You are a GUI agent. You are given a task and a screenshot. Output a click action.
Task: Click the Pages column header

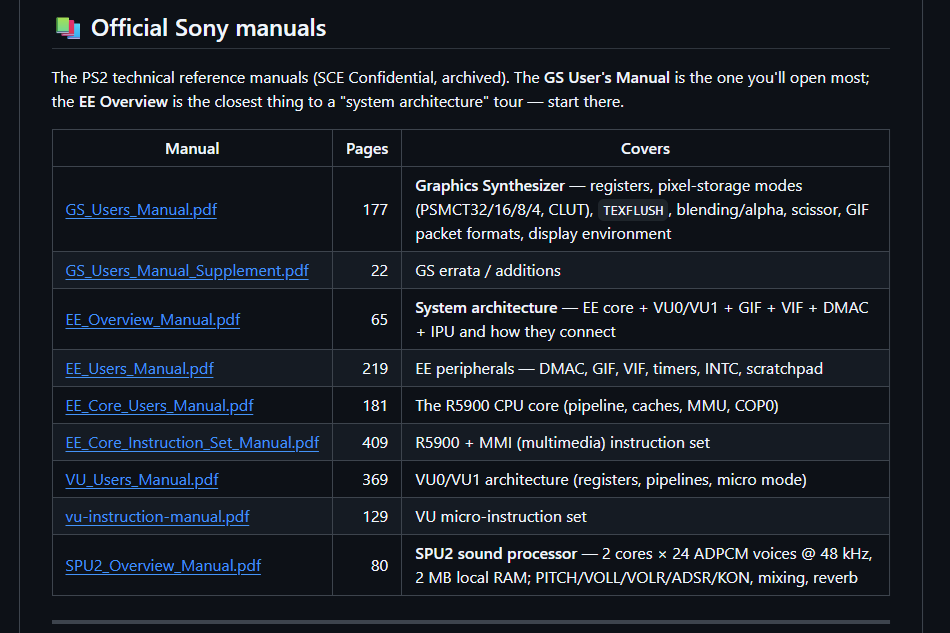pyautogui.click(x=367, y=148)
